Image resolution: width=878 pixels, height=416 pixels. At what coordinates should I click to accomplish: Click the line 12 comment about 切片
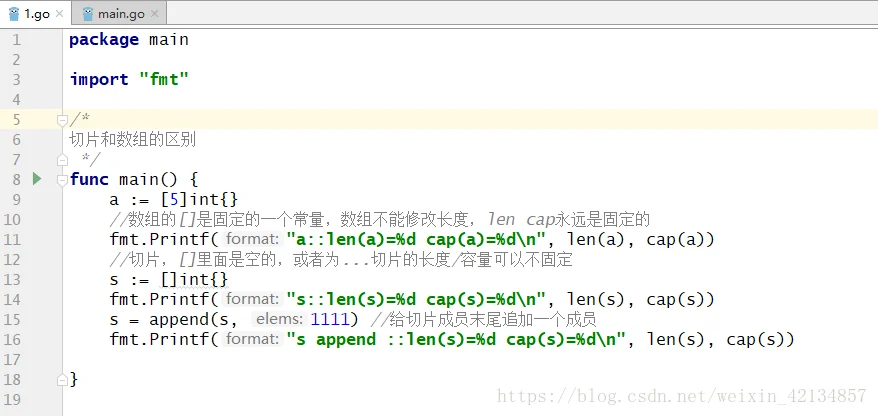point(341,260)
